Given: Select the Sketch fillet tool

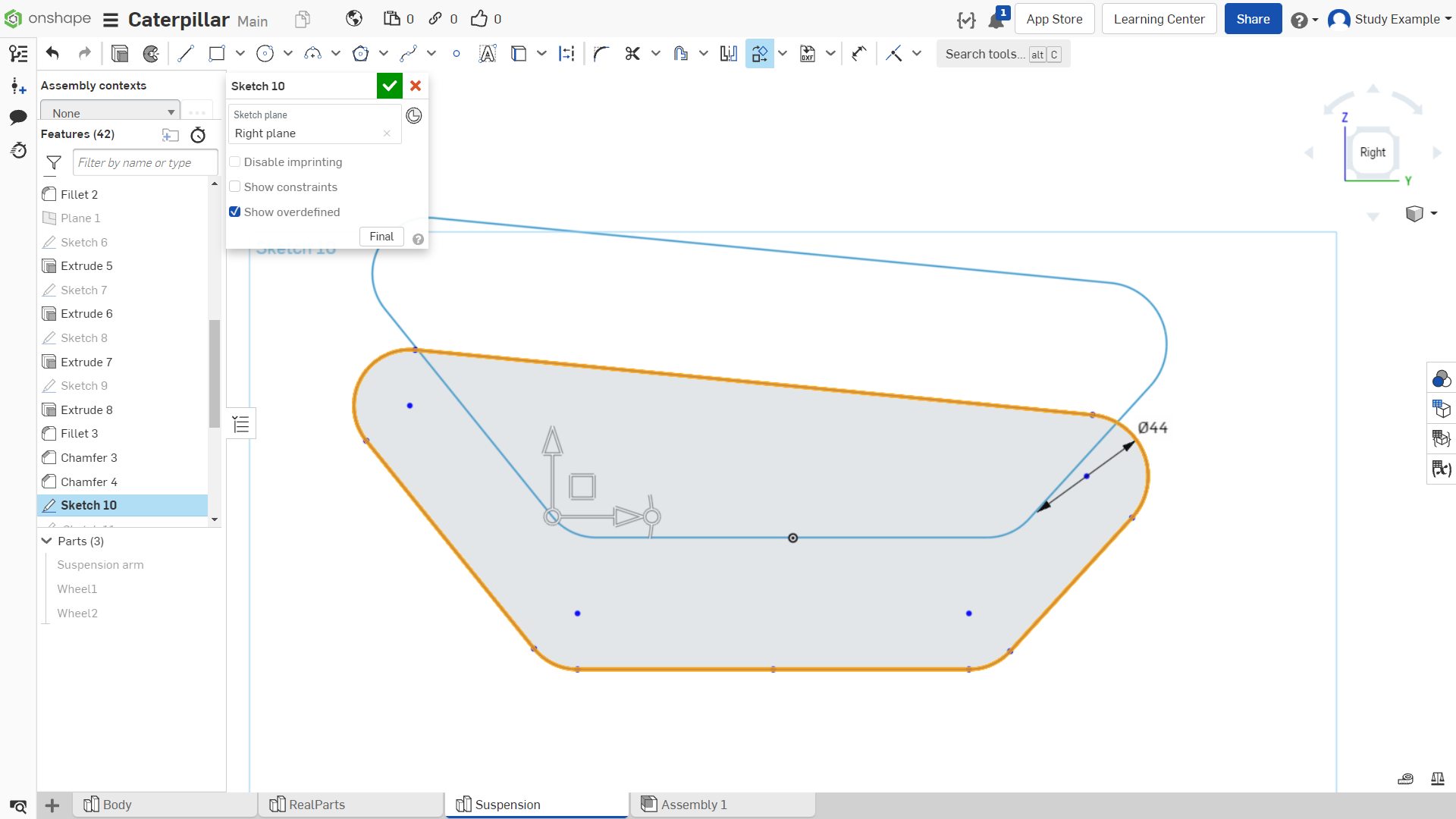Looking at the screenshot, I should click(601, 54).
